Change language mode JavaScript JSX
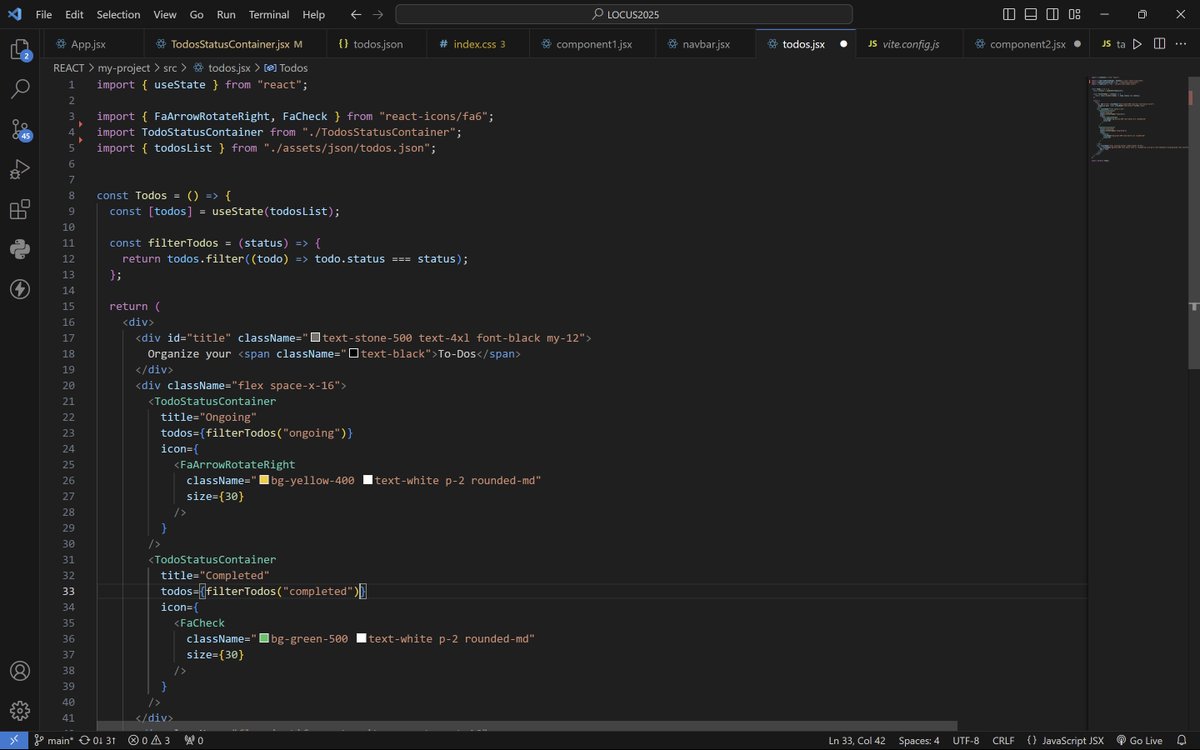This screenshot has height=750, width=1200. point(1073,741)
